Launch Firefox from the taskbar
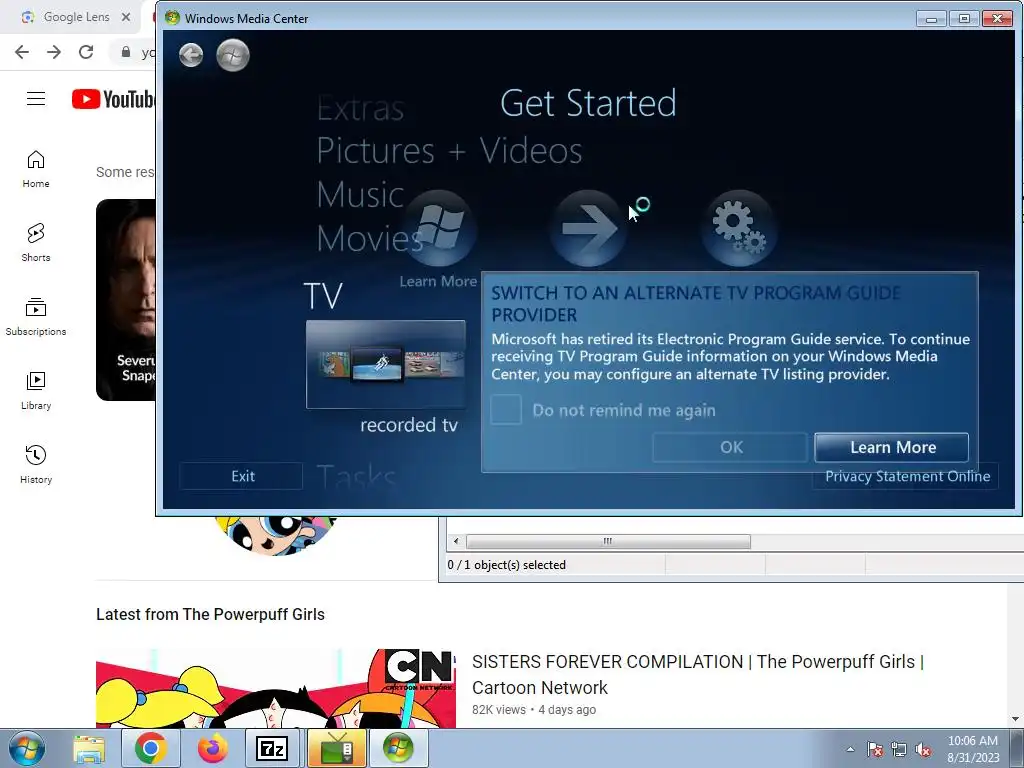This screenshot has height=768, width=1024. coord(212,748)
